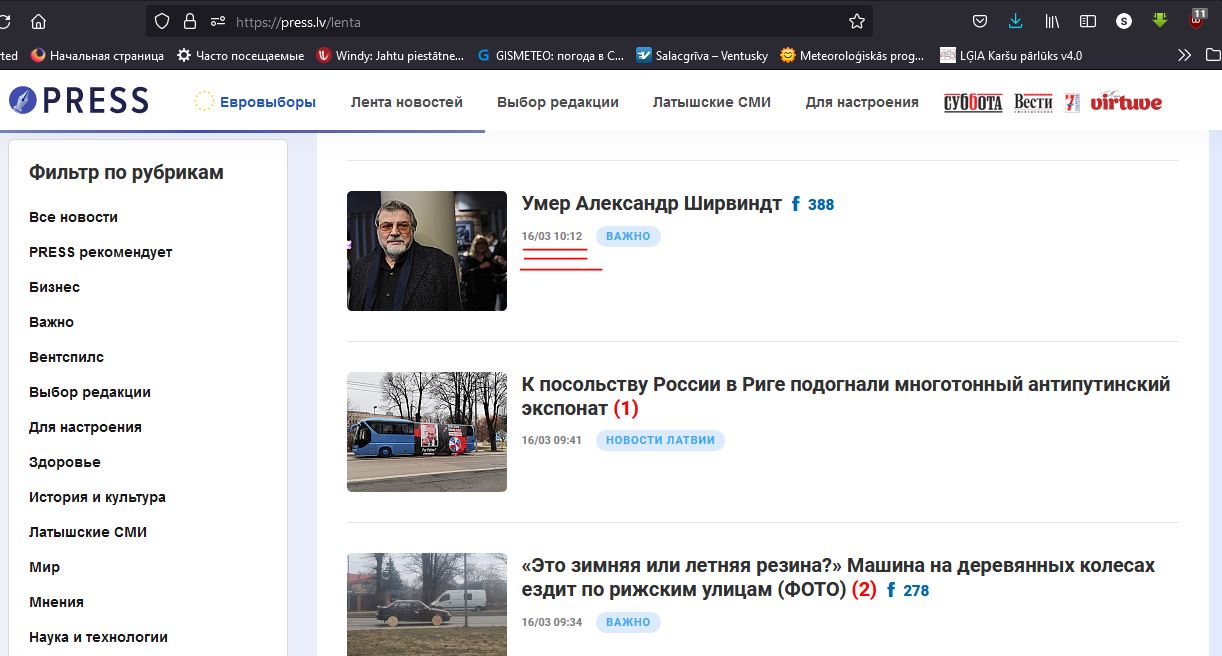Bookmark this page with the star icon
This screenshot has width=1222, height=656.
tap(857, 21)
